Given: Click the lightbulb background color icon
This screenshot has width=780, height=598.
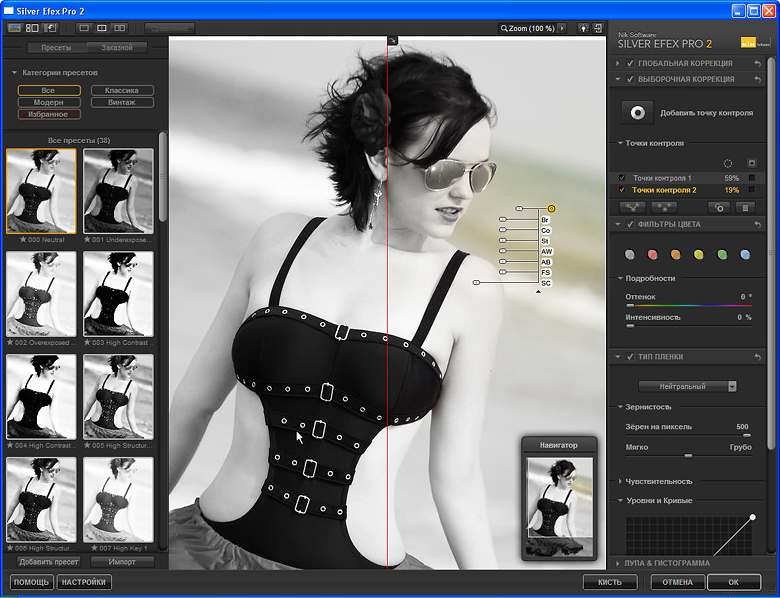Looking at the screenshot, I should (583, 28).
